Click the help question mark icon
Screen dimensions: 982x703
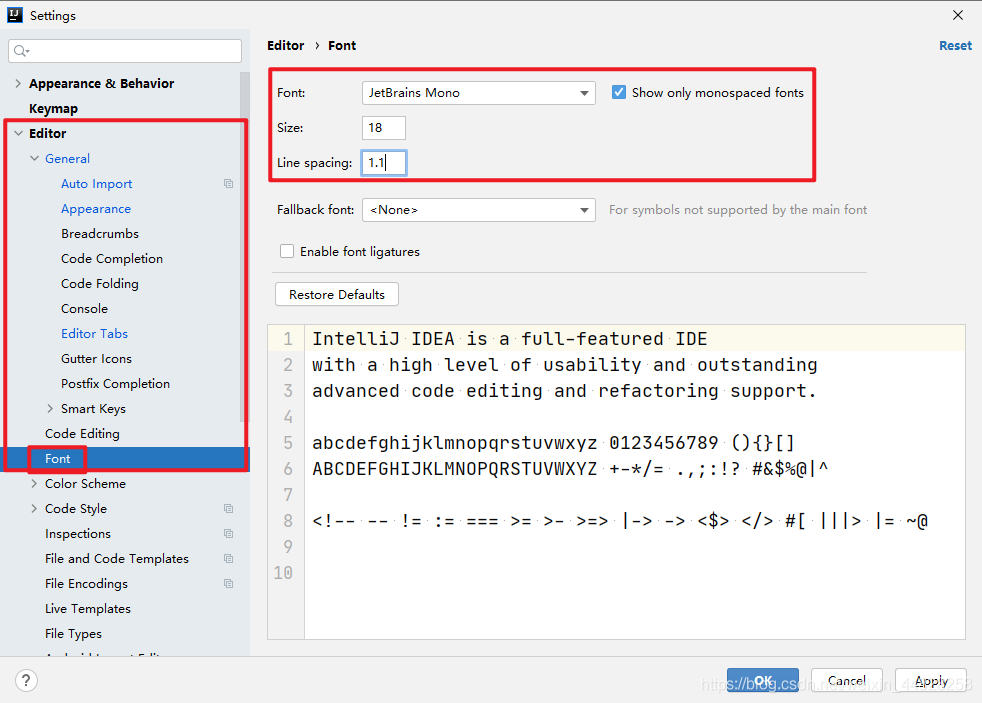click(26, 680)
